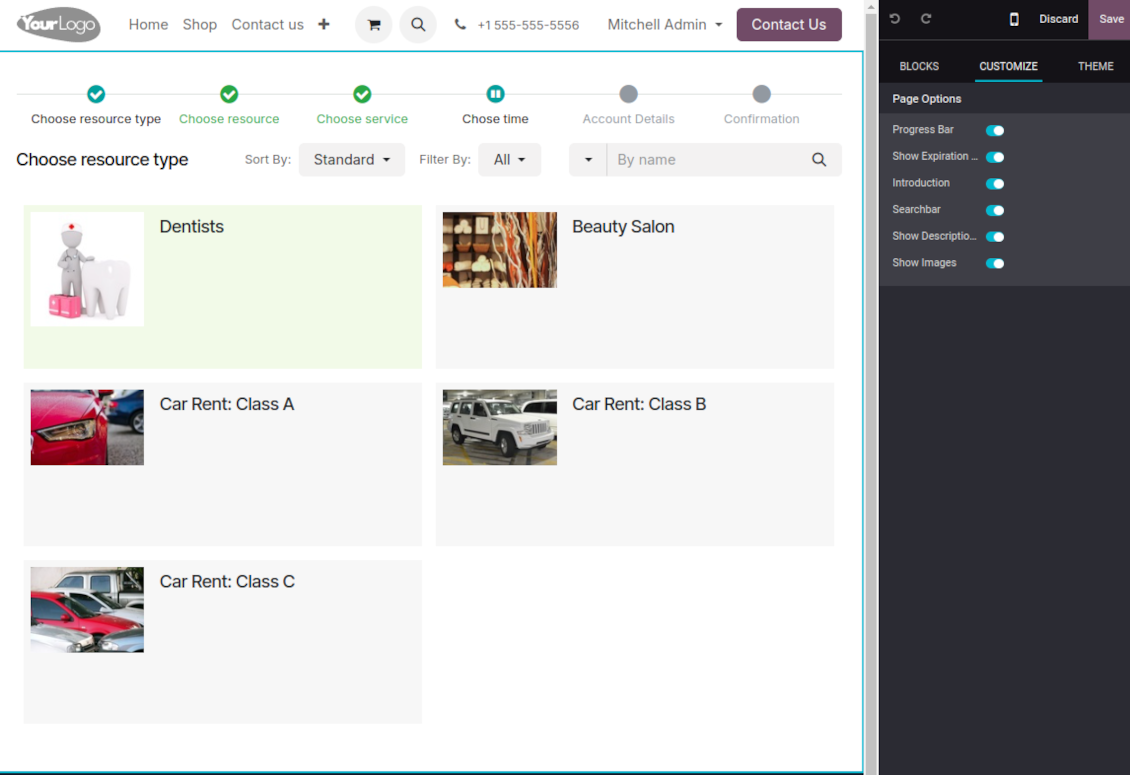This screenshot has height=775, width=1130.
Task: Open the Theme tab
Action: tap(1095, 66)
